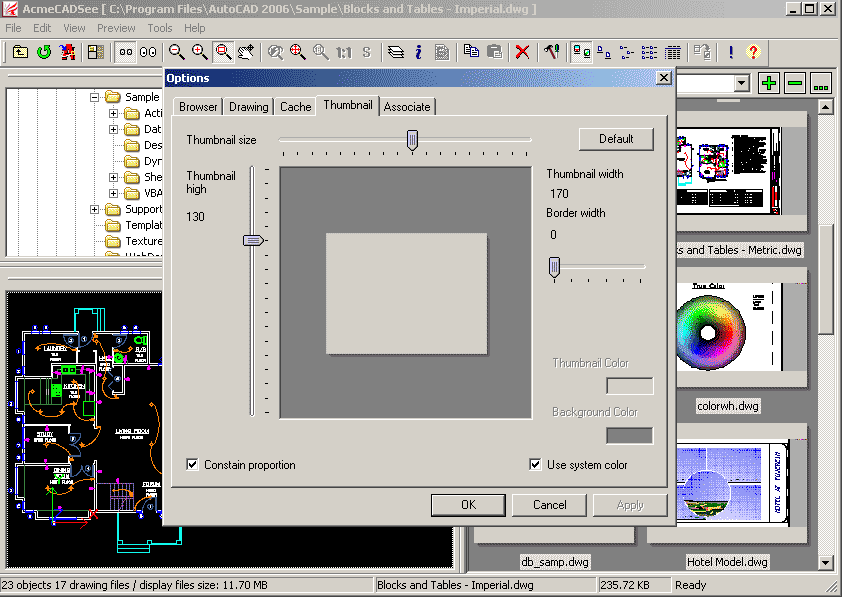
Task: Open the View menu
Action: [x=74, y=28]
